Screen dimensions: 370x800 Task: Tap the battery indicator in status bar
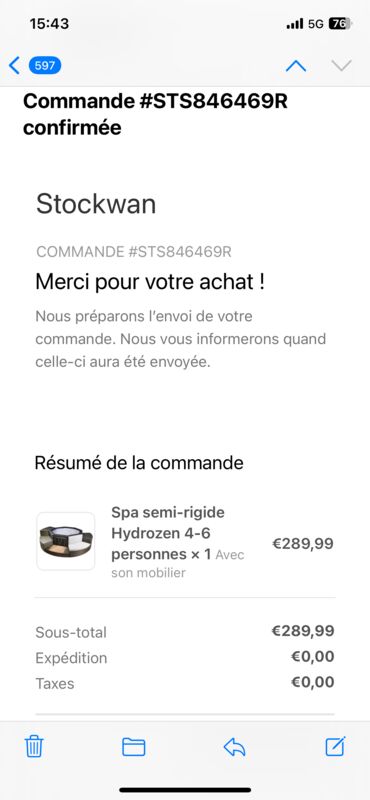[340, 23]
